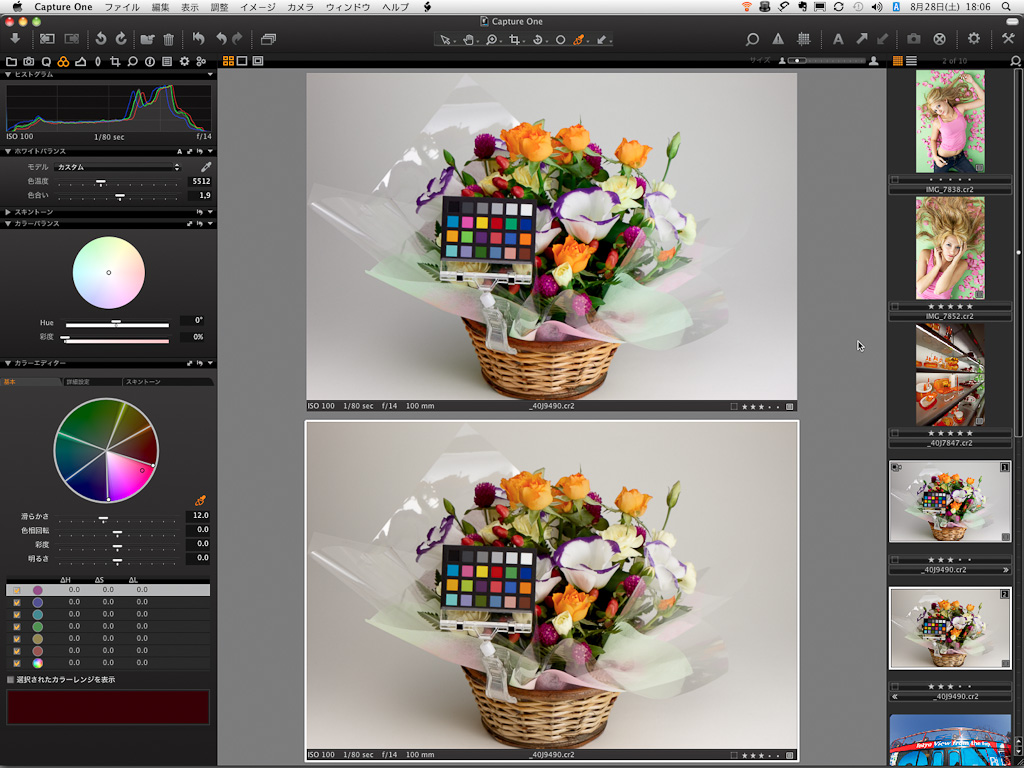1024x768 pixels.
Task: Toggle the grid overlay icon
Action: pyautogui.click(x=803, y=39)
